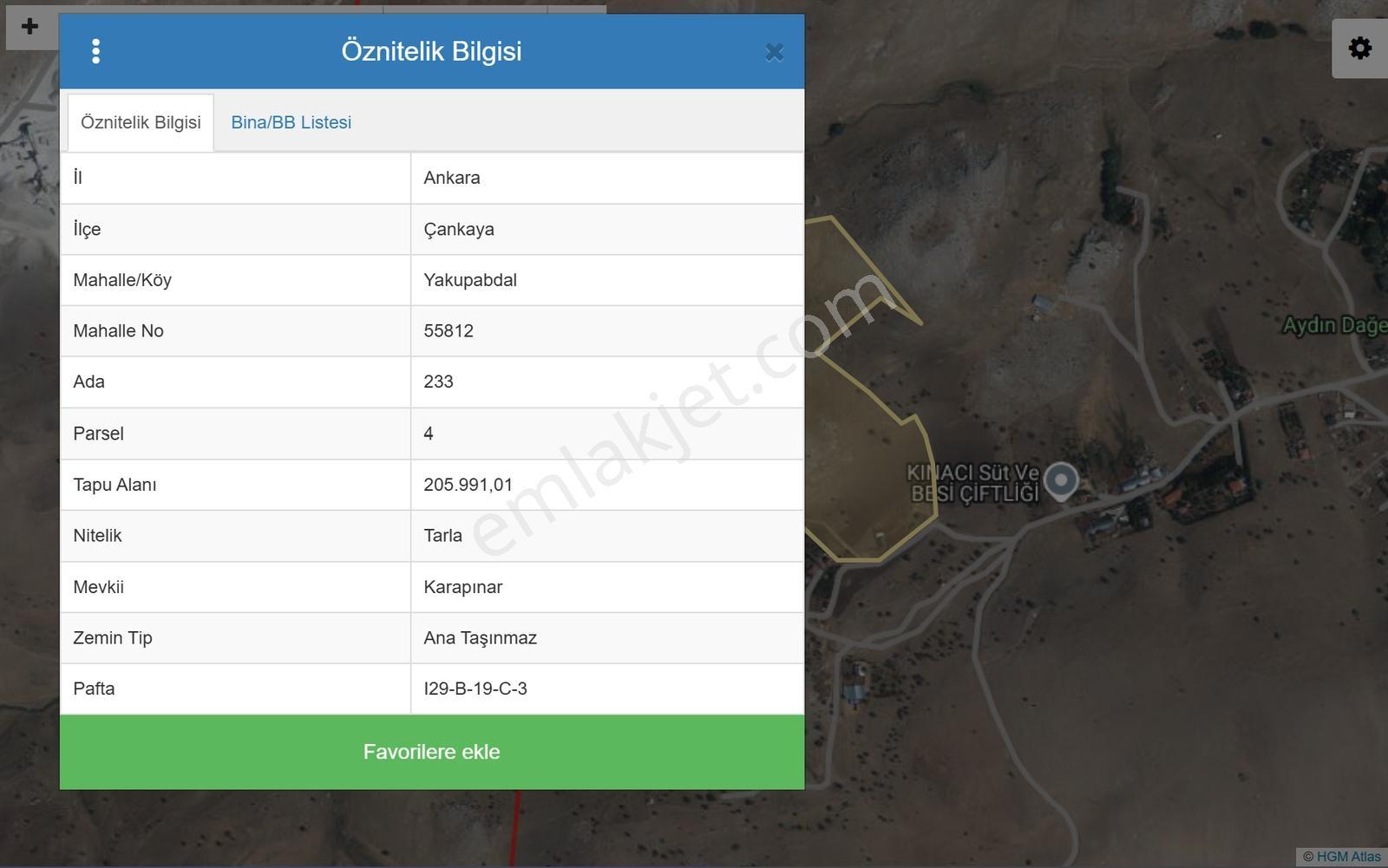Switch to Bina/BB Listesi tab
This screenshot has width=1388, height=868.
click(x=291, y=122)
